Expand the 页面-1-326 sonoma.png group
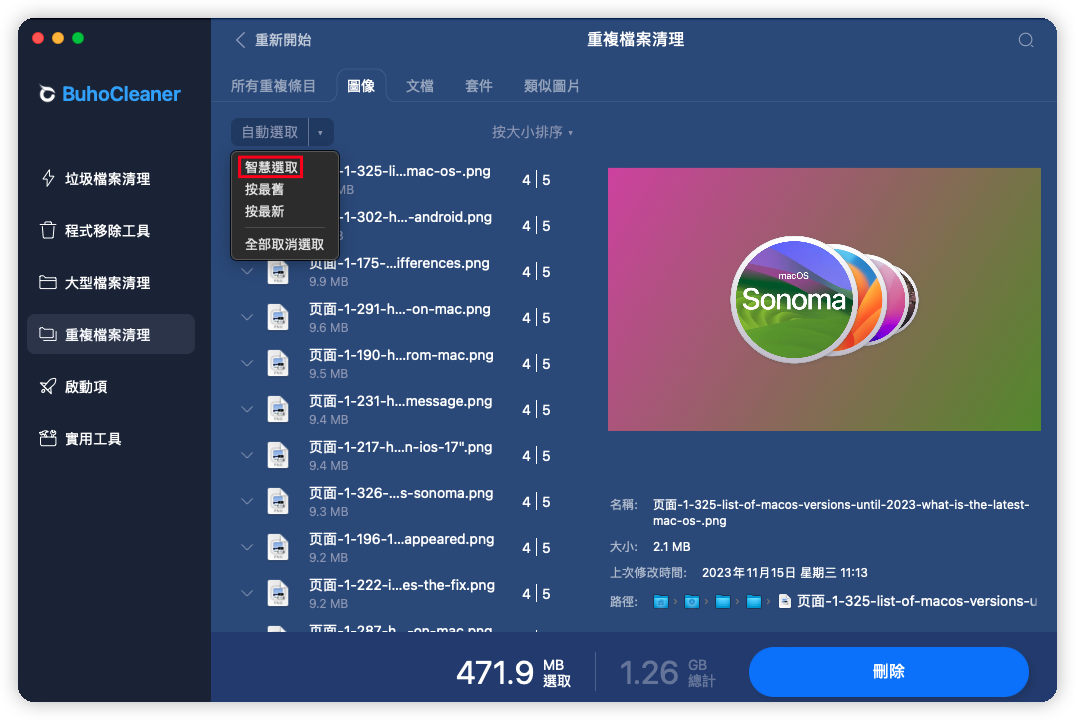This screenshot has width=1075, height=720. 247,501
